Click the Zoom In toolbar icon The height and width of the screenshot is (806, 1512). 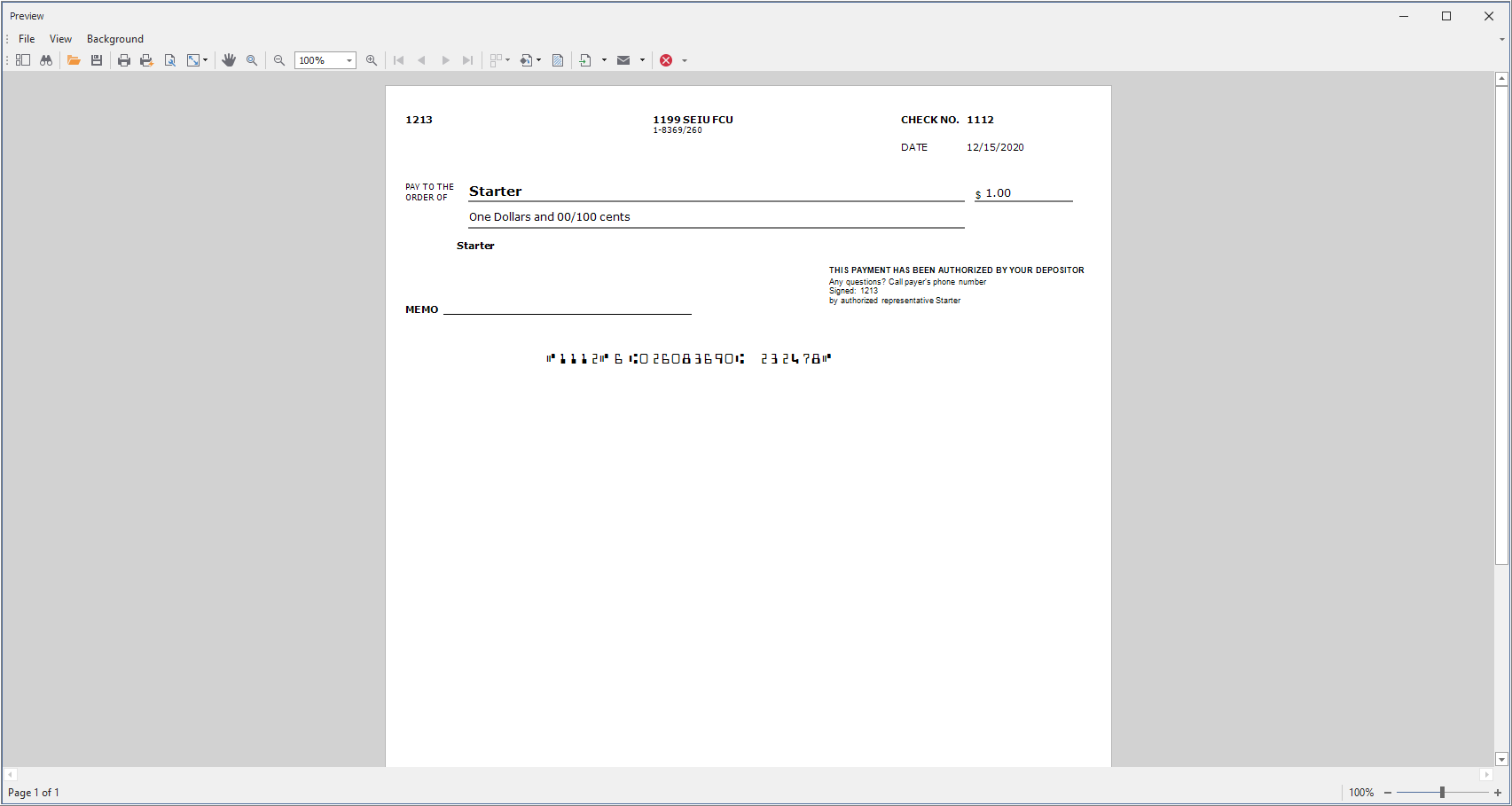pos(372,60)
